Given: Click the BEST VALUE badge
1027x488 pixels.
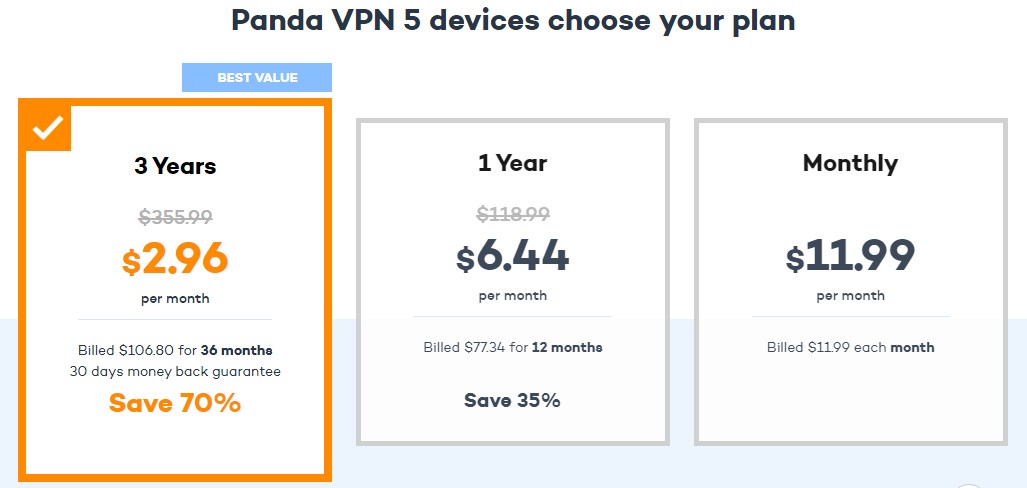Looking at the screenshot, I should click(x=257, y=77).
